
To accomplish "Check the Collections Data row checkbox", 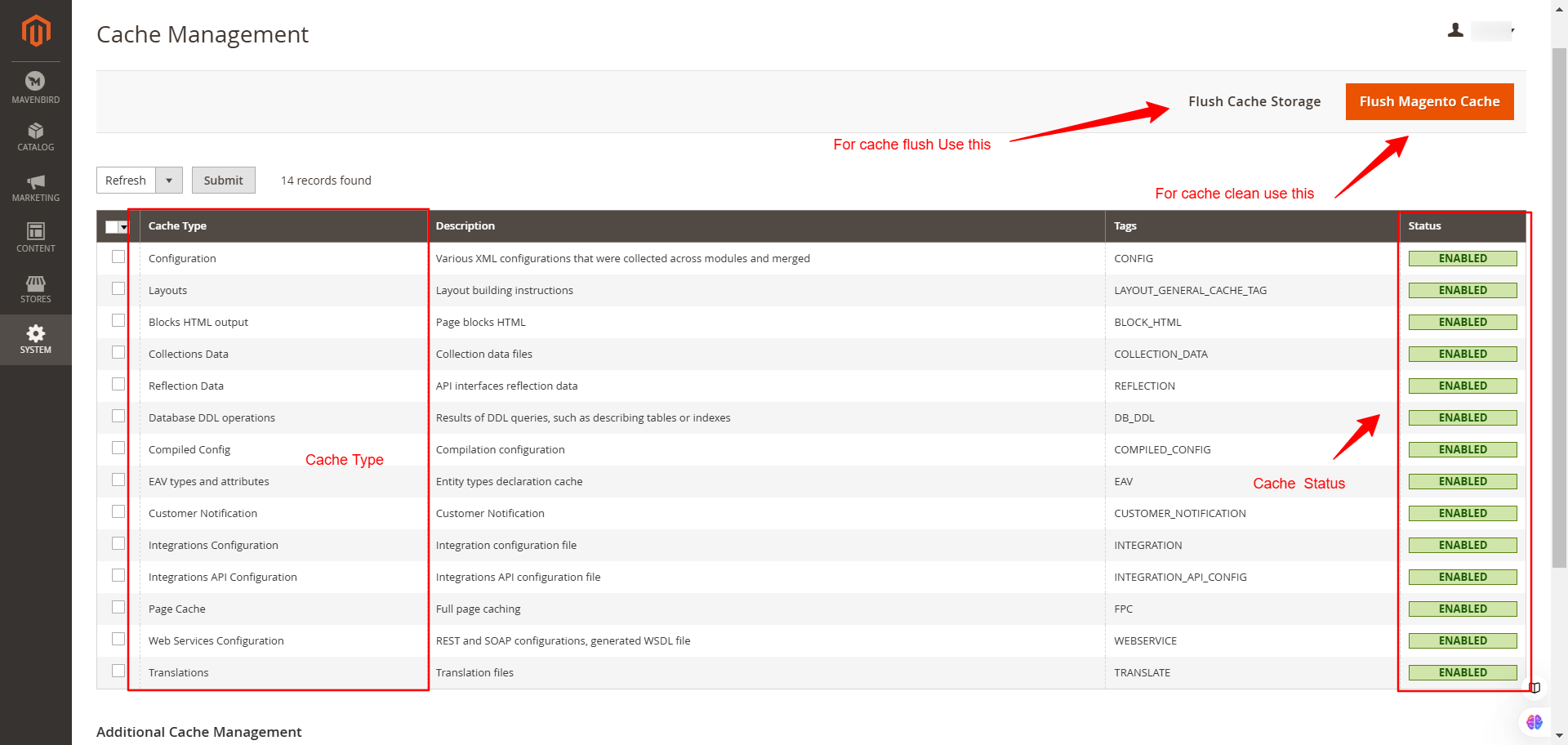I will (x=118, y=352).
